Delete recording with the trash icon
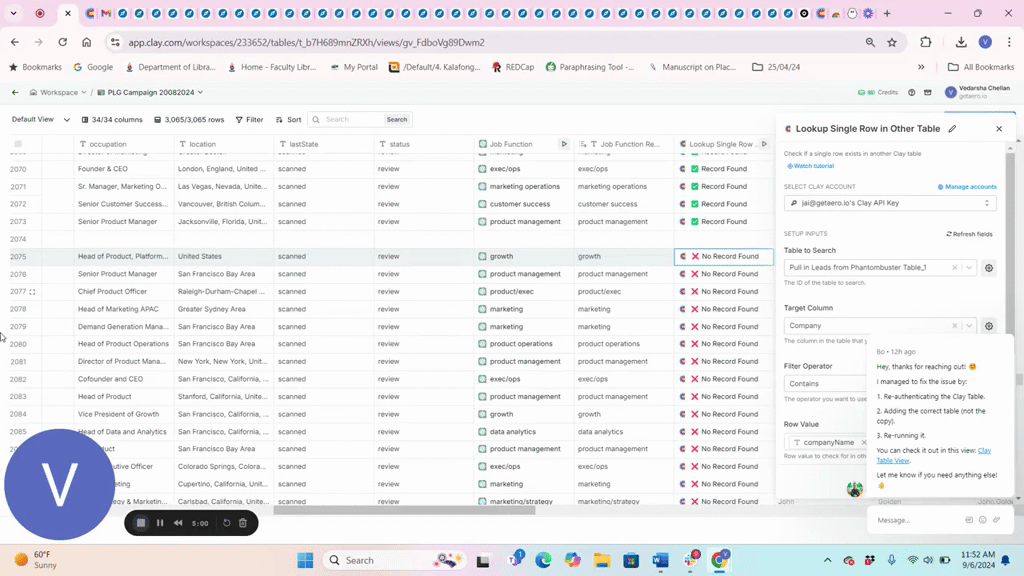This screenshot has width=1024, height=576. point(243,523)
